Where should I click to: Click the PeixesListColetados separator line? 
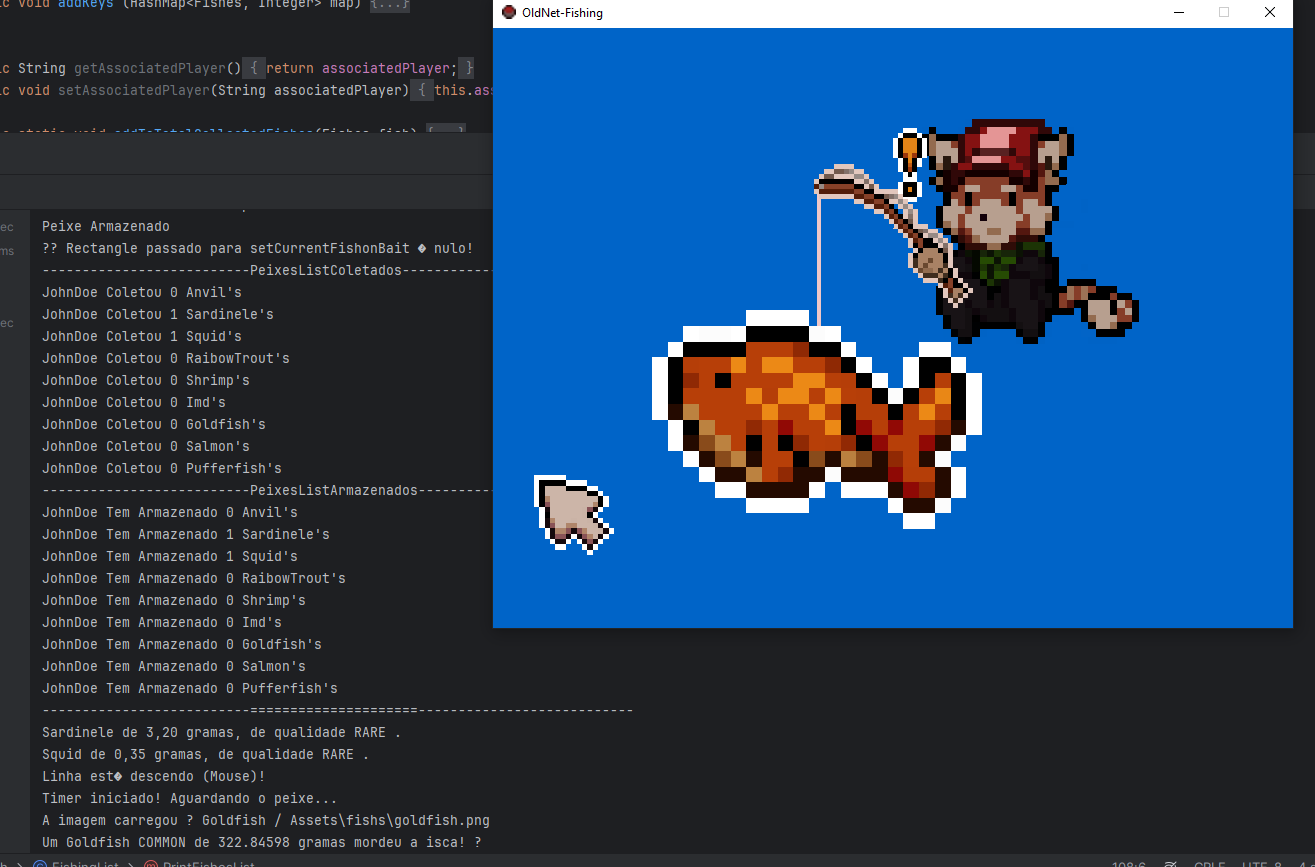268,271
